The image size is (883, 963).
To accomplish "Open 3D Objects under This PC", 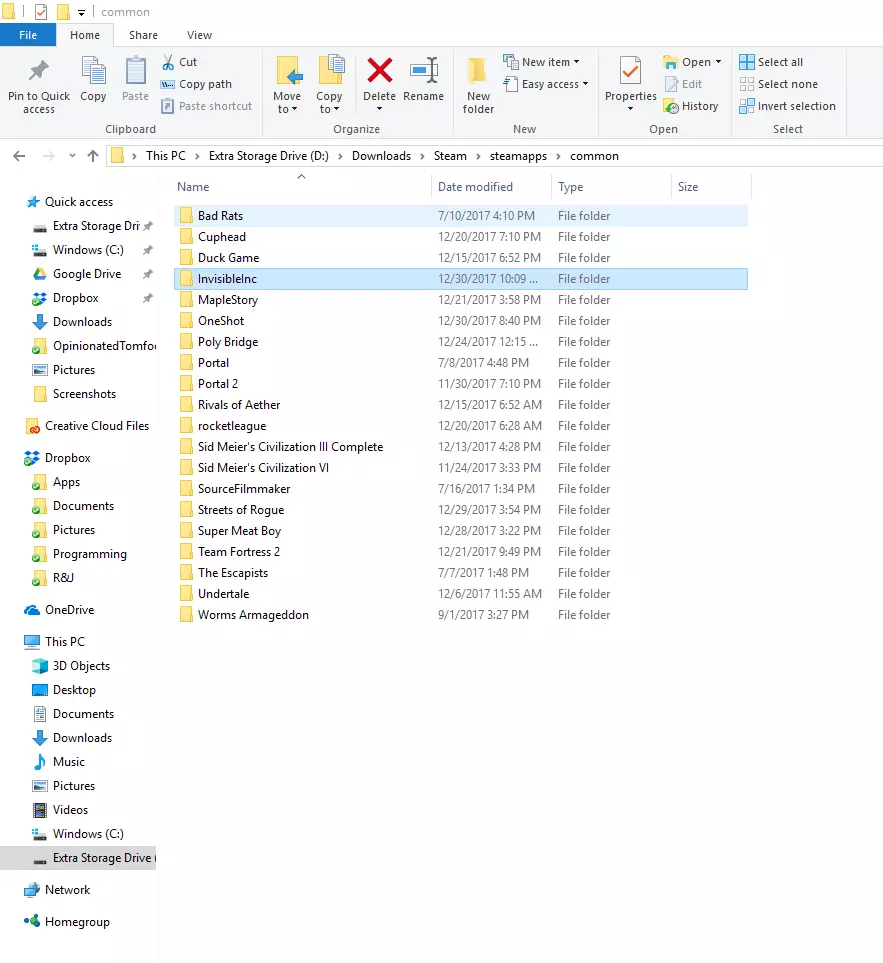I will pos(81,666).
